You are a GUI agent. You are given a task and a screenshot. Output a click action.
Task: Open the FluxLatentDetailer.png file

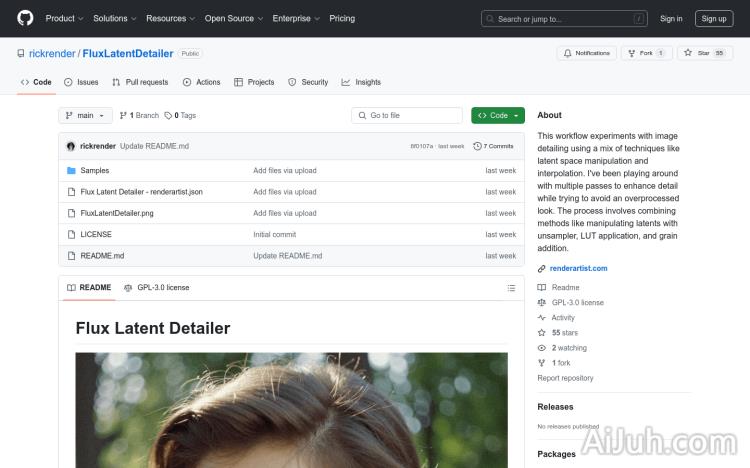117,213
